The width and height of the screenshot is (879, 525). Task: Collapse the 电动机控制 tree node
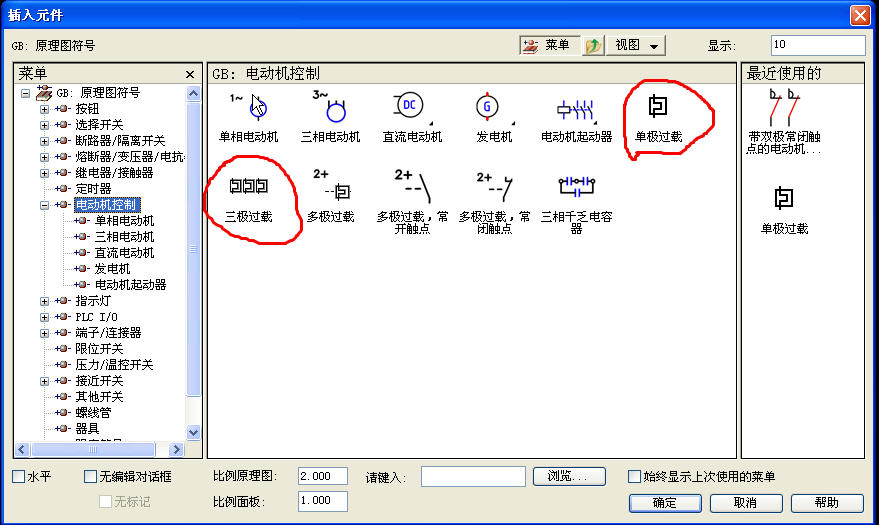click(x=44, y=205)
